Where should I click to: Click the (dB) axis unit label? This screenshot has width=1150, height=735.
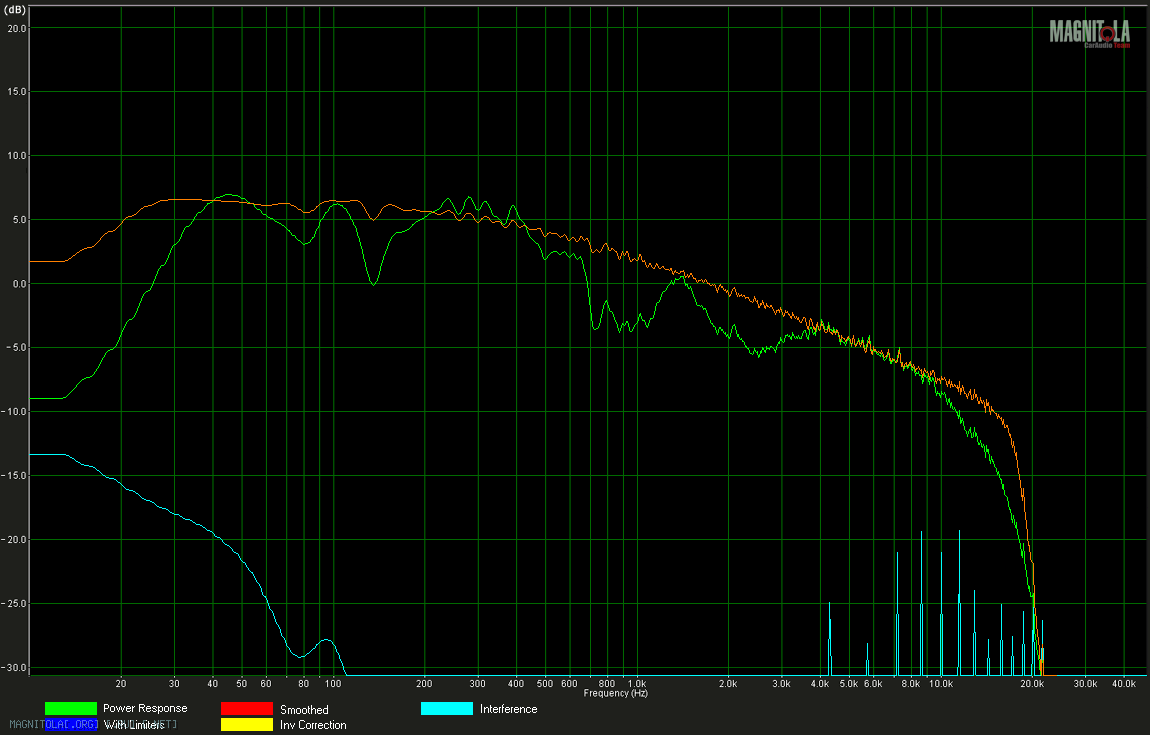pos(16,9)
